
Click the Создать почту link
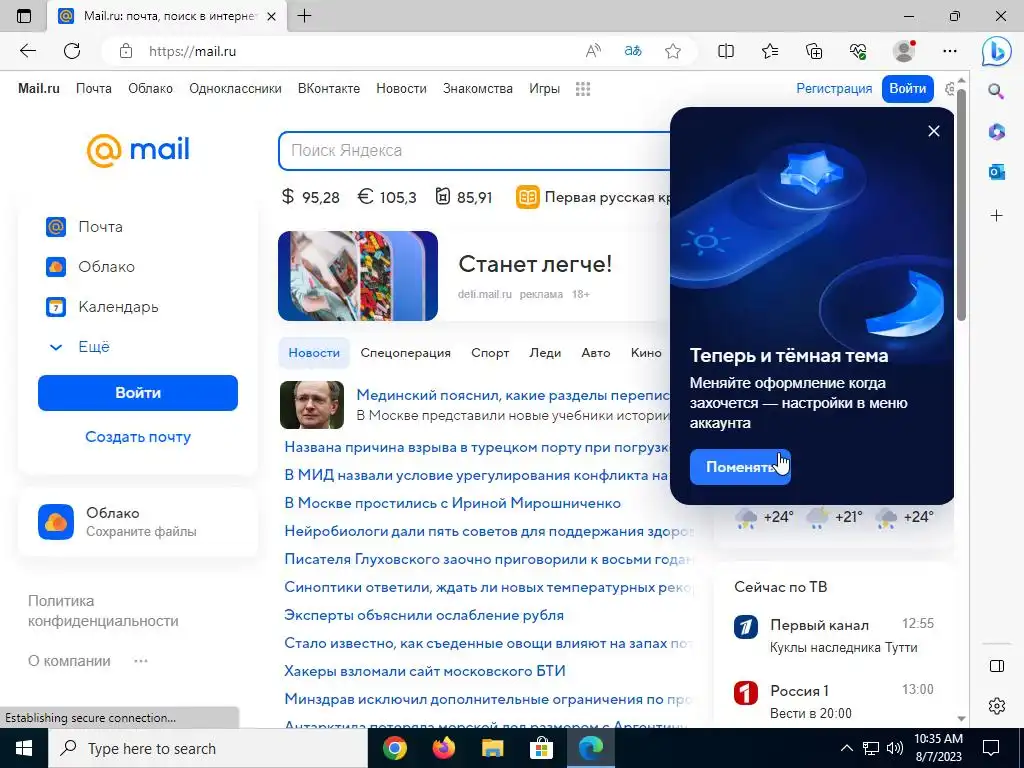click(x=138, y=437)
